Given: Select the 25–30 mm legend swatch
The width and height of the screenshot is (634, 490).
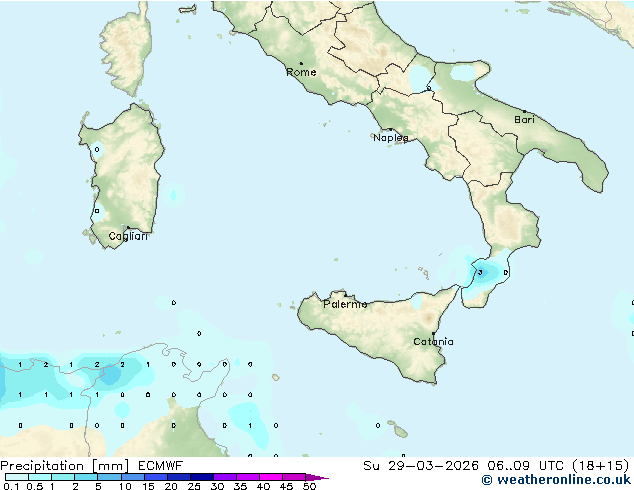Looking at the screenshot, I should [202, 477].
